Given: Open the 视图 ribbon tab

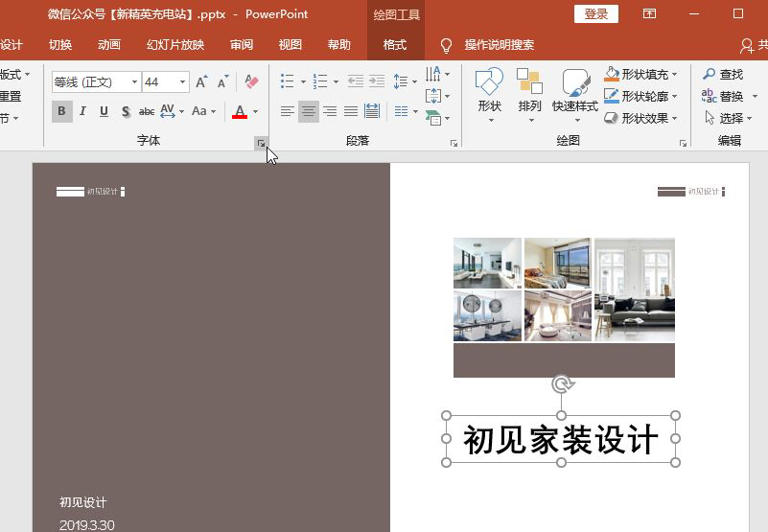Looking at the screenshot, I should [x=290, y=45].
